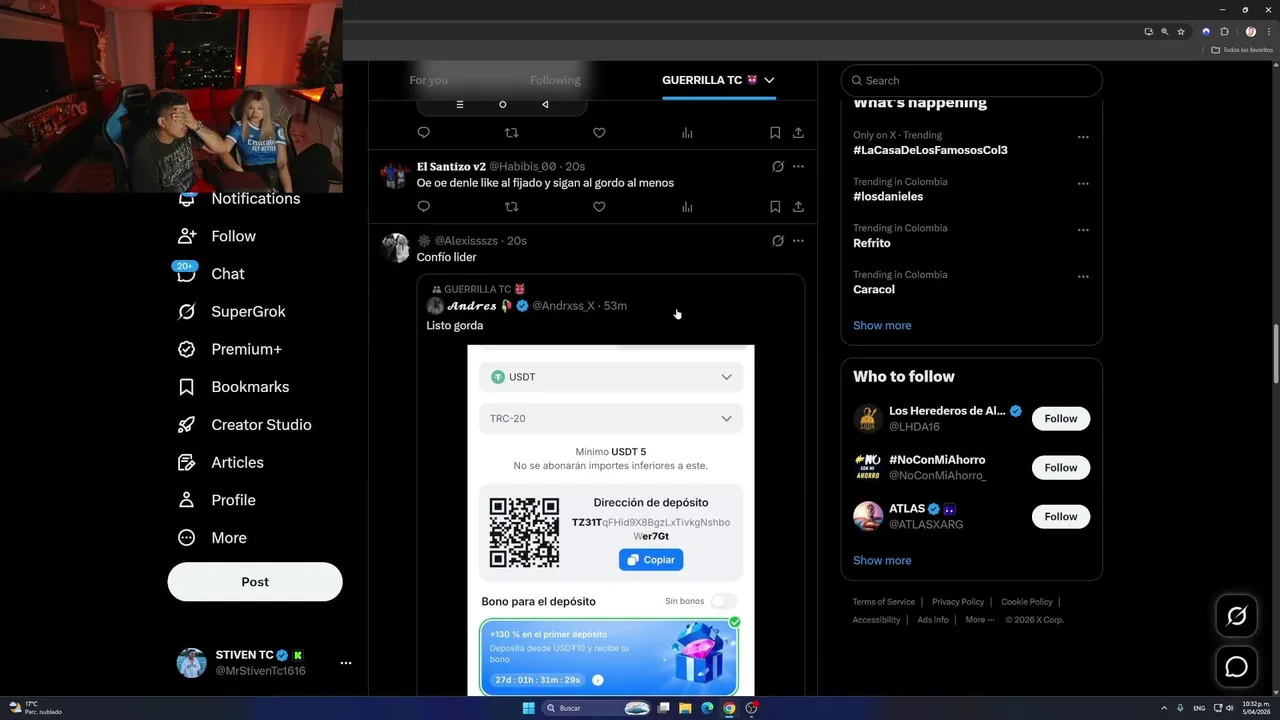Open the Follow sidebar item
This screenshot has height=720, width=1280.
click(x=217, y=236)
